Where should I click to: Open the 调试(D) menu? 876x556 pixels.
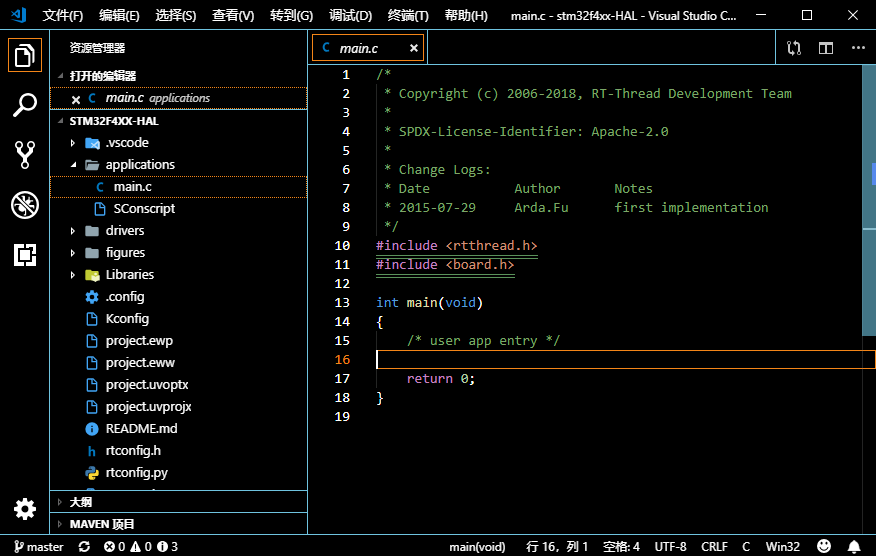point(350,16)
